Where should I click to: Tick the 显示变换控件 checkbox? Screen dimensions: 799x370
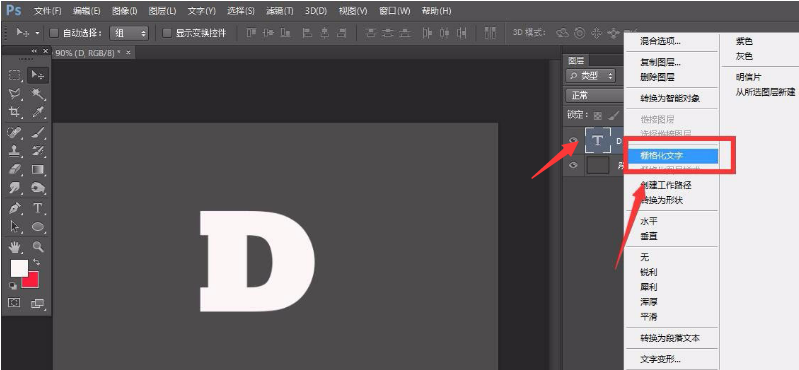pyautogui.click(x=167, y=33)
